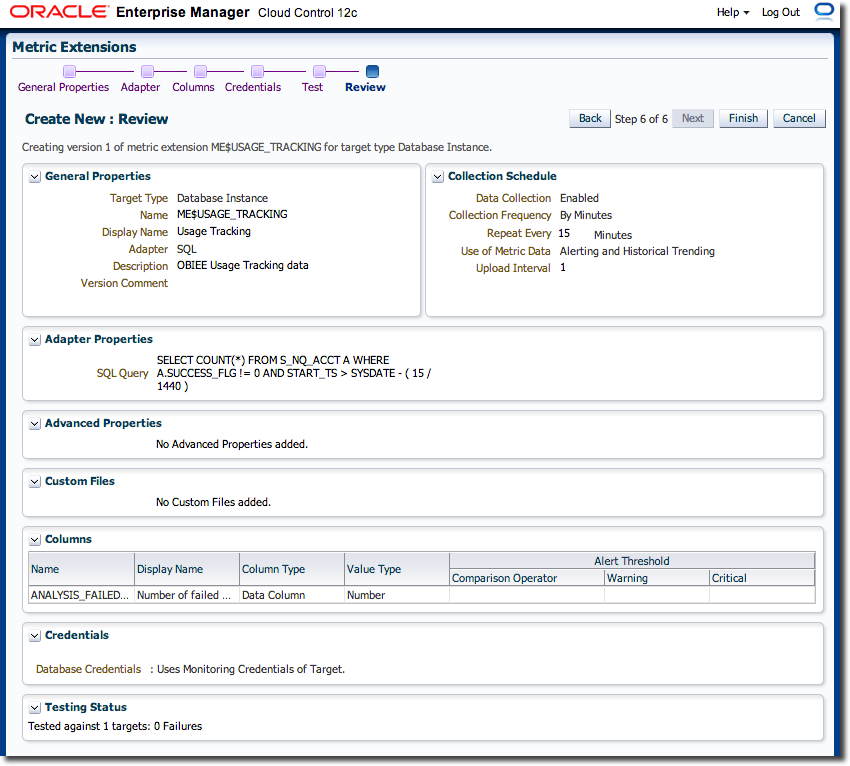Screen dimensions: 850x766
Task: Select the ANALYSIS_FAILED column row
Action: tap(80, 595)
